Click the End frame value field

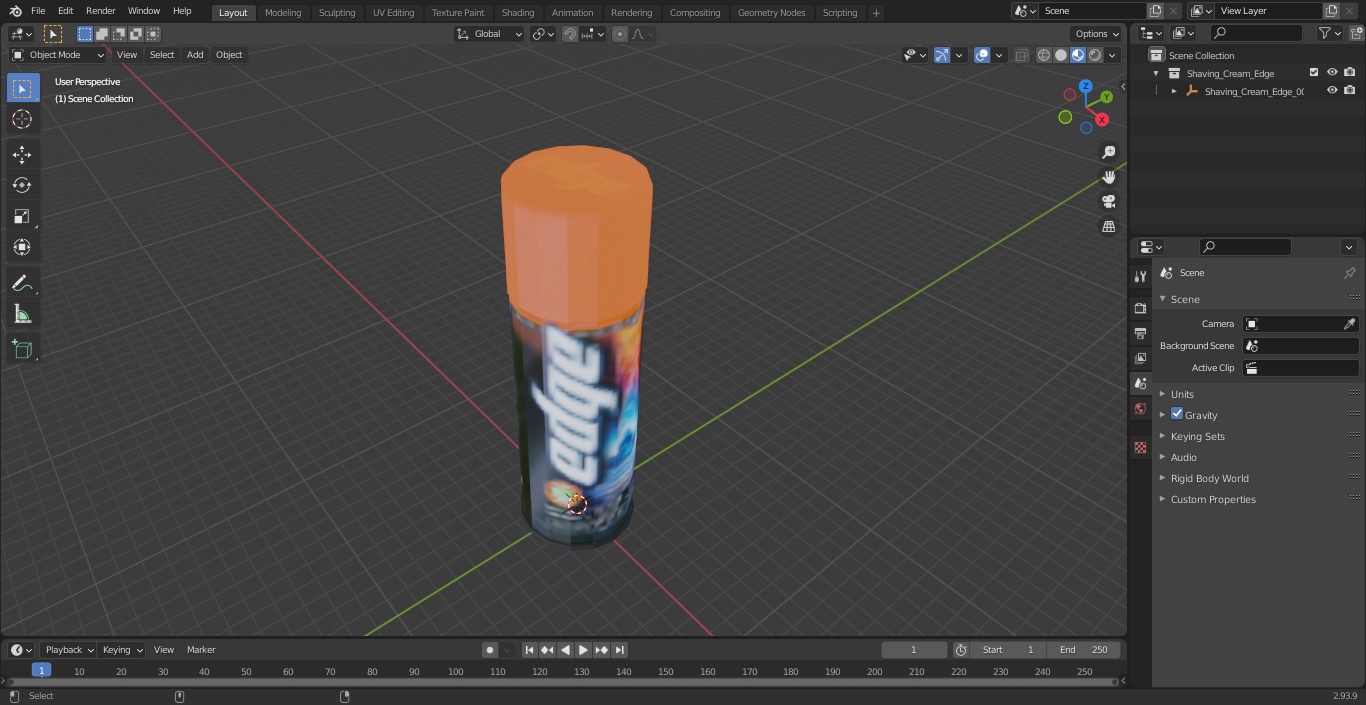[1084, 650]
